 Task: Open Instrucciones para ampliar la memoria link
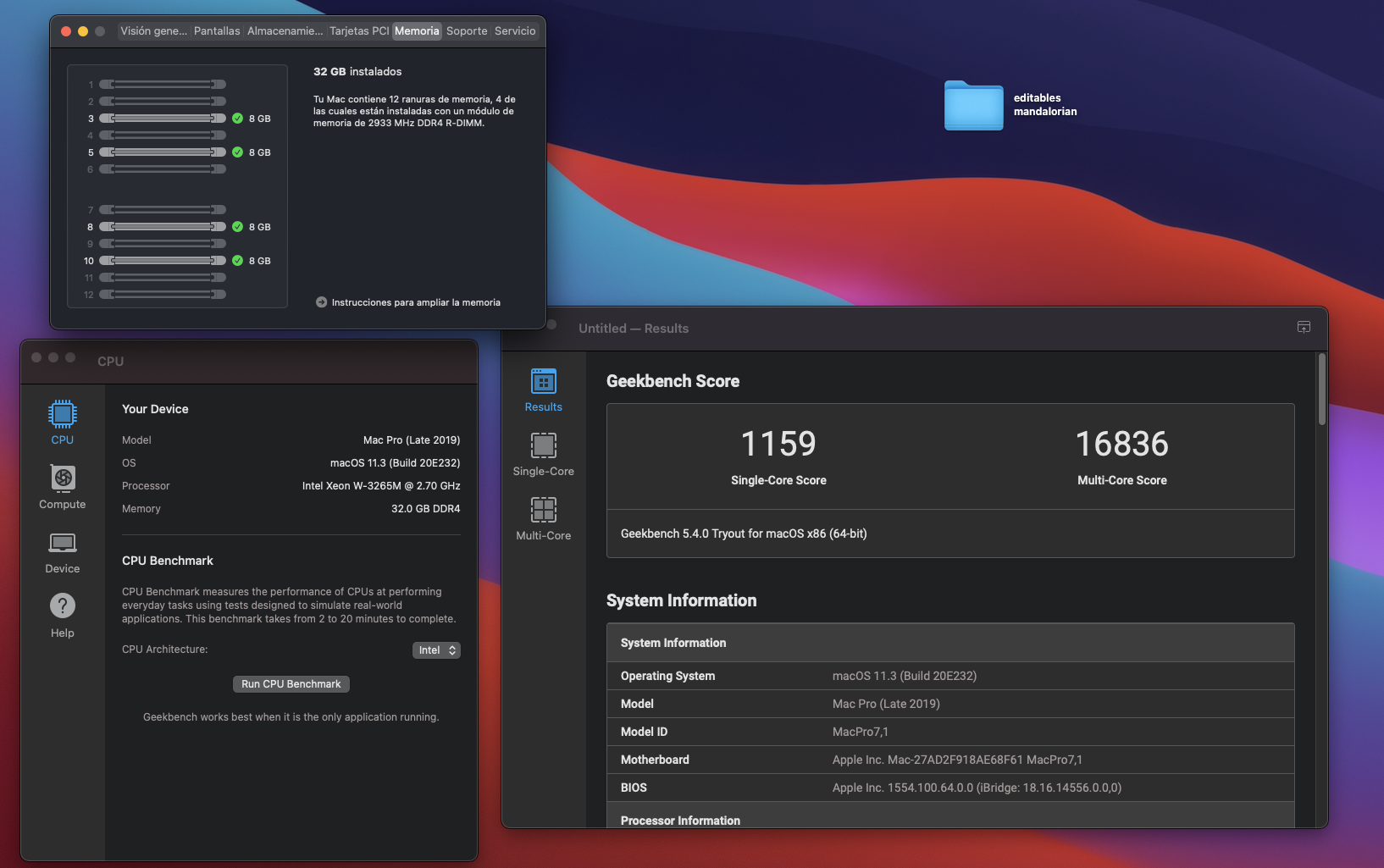tap(416, 302)
